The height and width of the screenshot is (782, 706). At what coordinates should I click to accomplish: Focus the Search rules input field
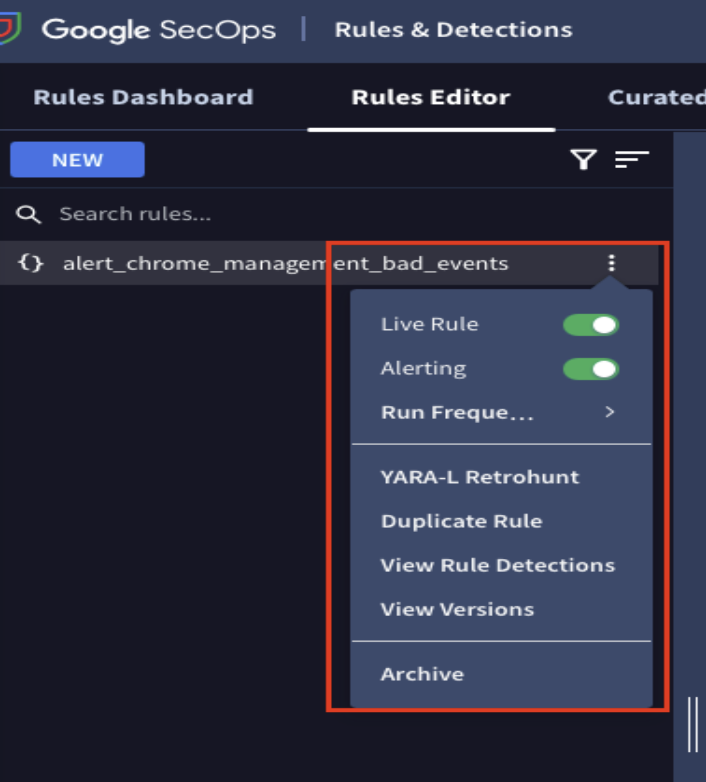(x=339, y=214)
